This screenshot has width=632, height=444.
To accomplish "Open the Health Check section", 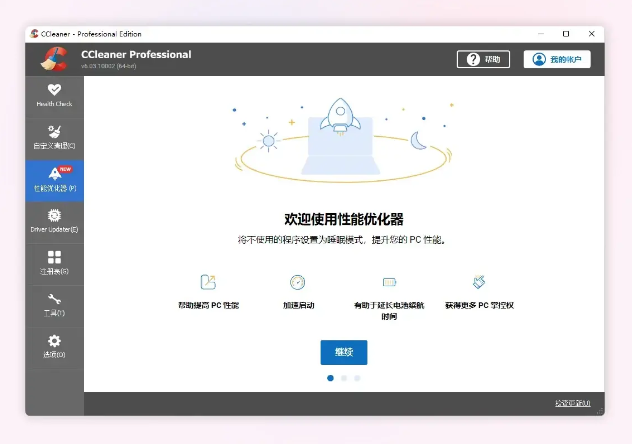I will 54,97.
